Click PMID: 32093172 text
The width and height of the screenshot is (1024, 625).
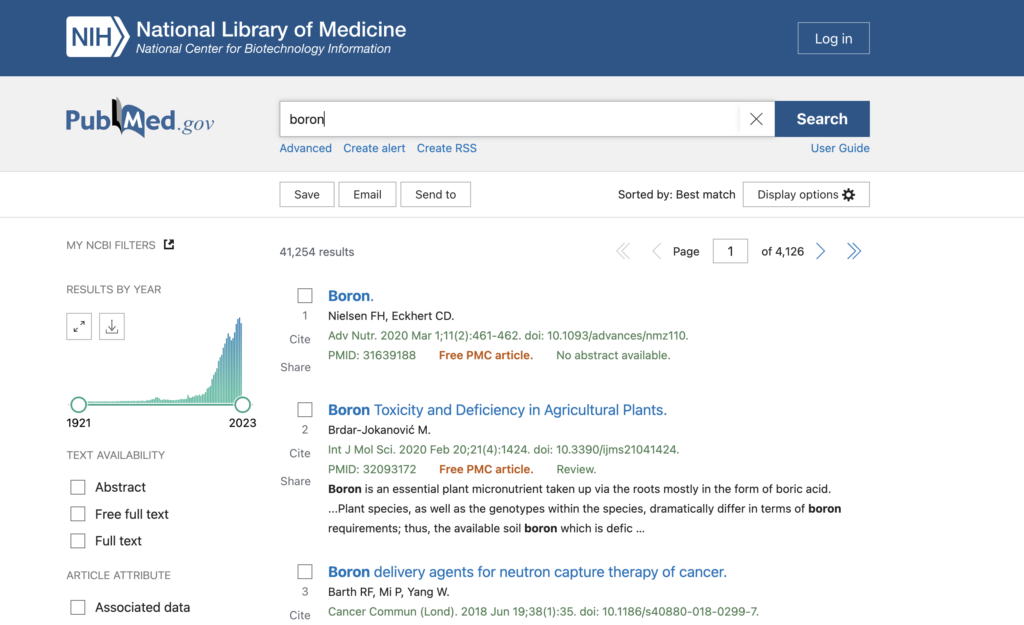pyautogui.click(x=372, y=469)
